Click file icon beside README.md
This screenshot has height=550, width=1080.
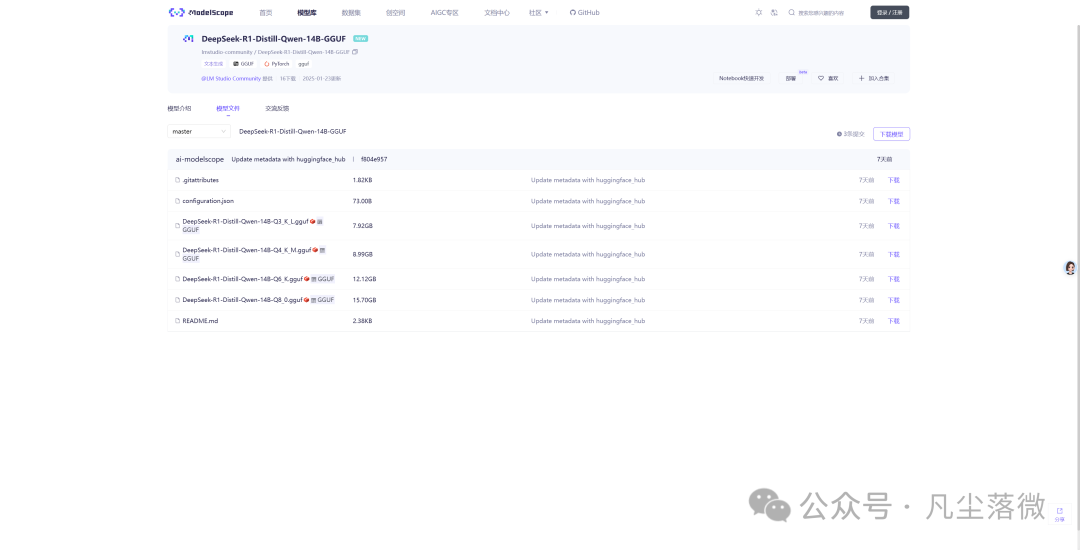click(x=177, y=321)
